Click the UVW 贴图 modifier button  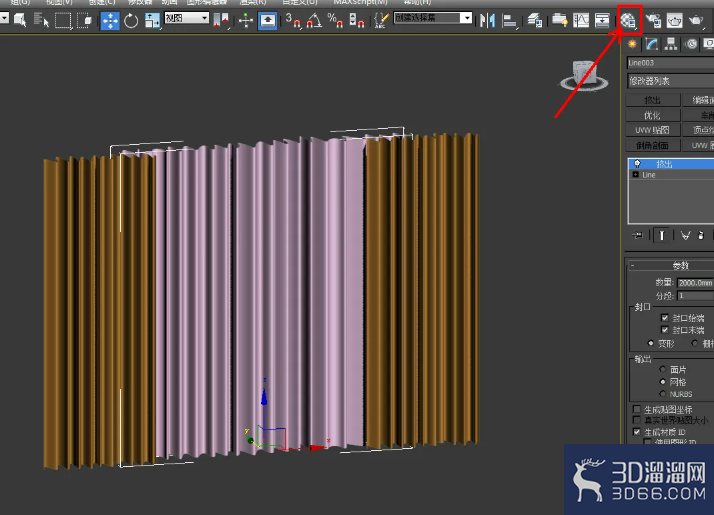tap(653, 130)
